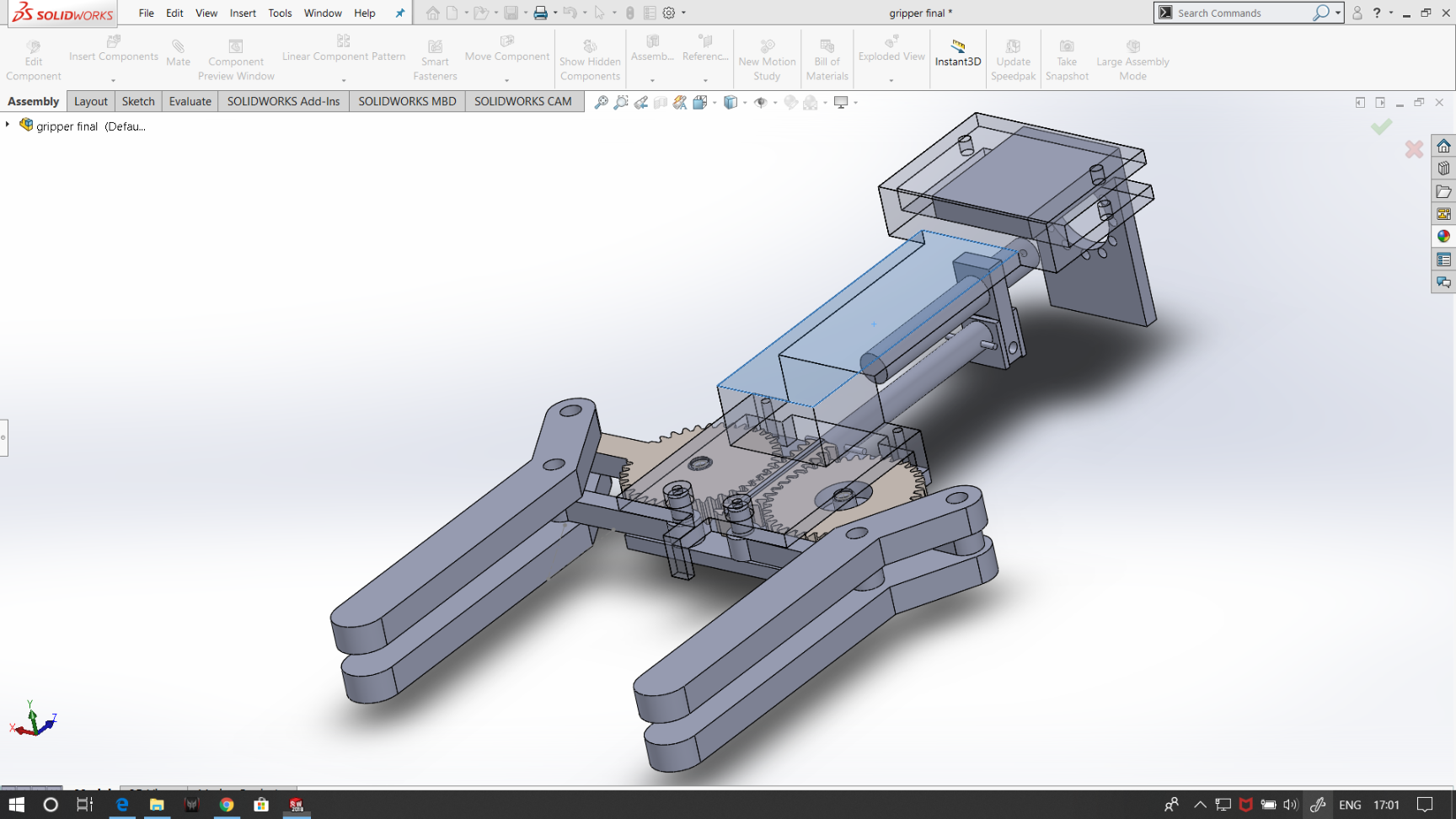Image resolution: width=1456 pixels, height=819 pixels.
Task: Open the Custom Properties task pane tab
Action: (1443, 260)
